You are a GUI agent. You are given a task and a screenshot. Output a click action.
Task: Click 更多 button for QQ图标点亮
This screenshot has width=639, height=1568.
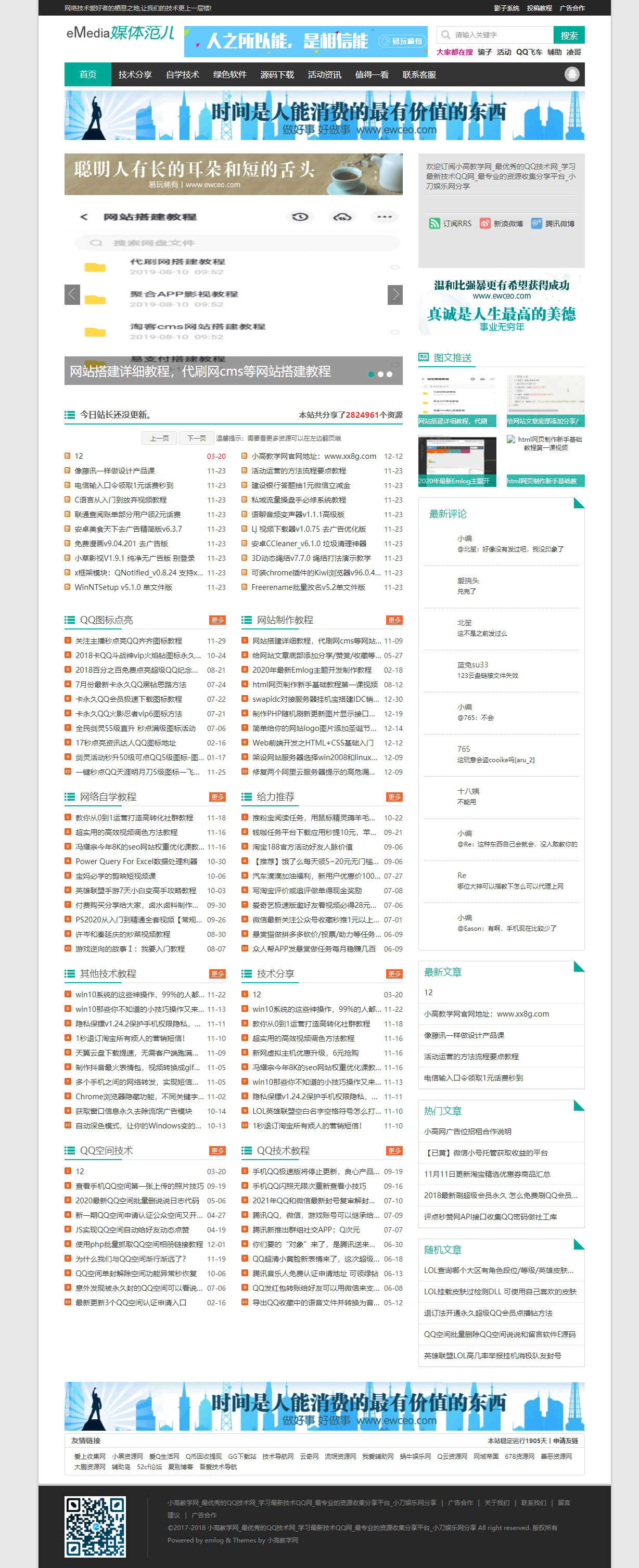pos(218,620)
